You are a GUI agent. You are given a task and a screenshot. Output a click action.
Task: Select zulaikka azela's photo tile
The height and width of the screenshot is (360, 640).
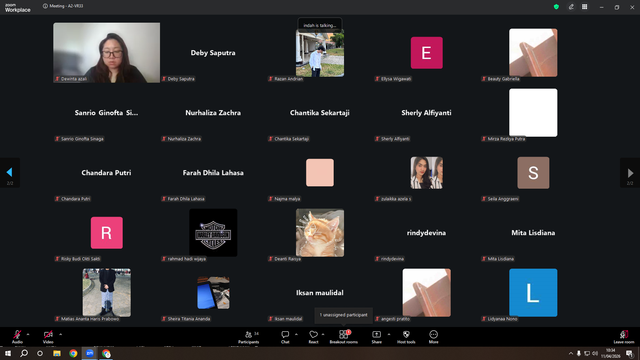click(x=427, y=173)
